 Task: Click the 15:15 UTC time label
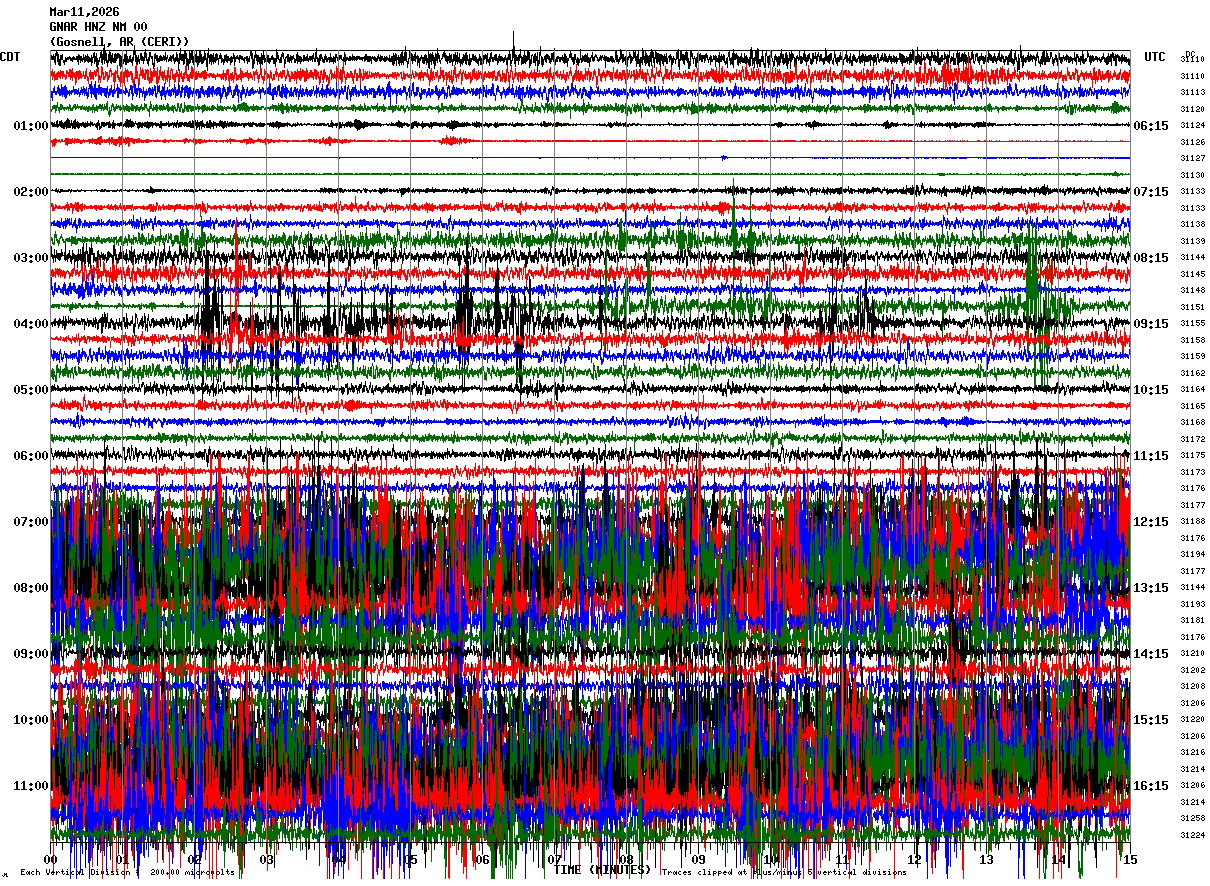[1151, 720]
